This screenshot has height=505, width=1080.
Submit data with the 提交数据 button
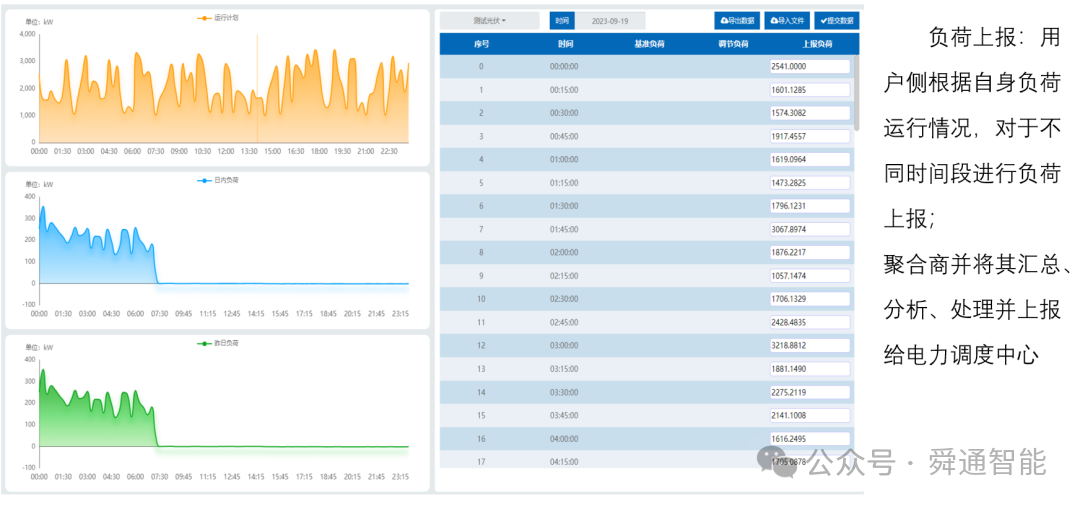point(836,21)
